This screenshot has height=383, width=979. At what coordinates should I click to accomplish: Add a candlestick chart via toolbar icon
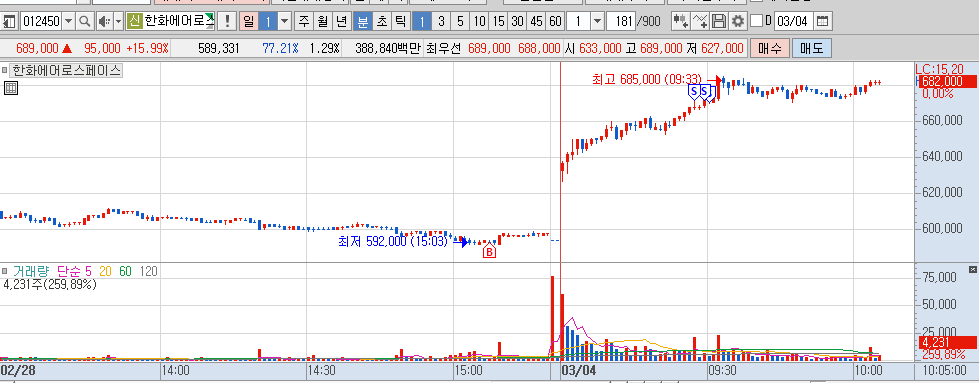point(681,22)
